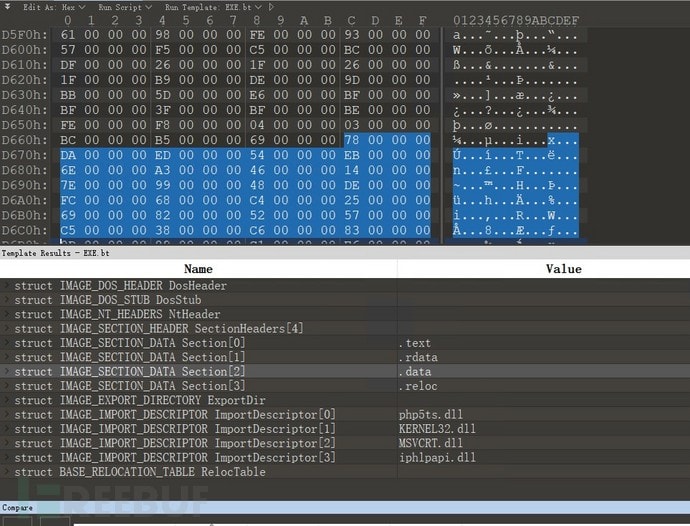Image resolution: width=690 pixels, height=526 pixels.
Task: Click byte E6 in row D630h
Action: [257, 95]
